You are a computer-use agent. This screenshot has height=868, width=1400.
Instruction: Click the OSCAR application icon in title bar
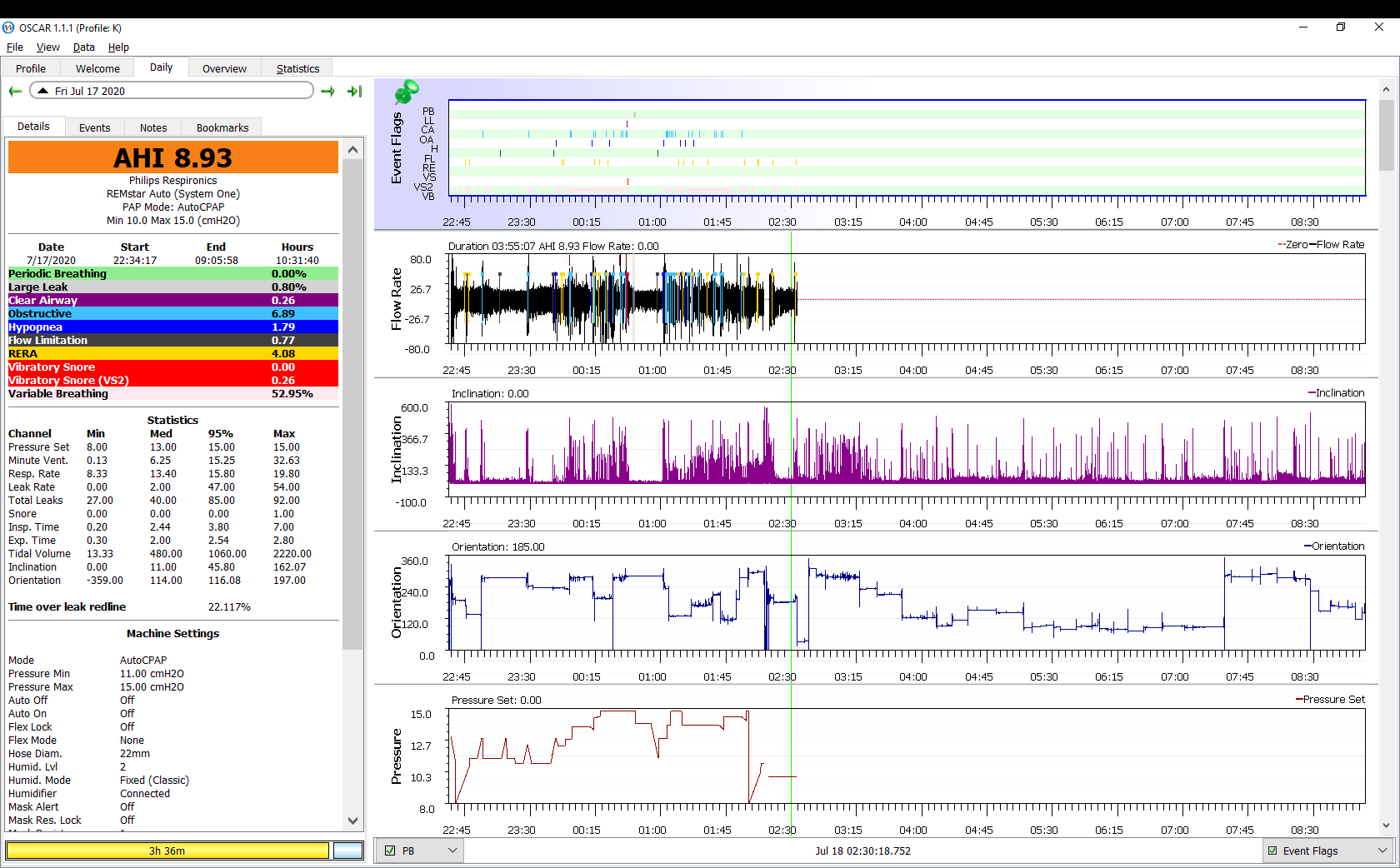(x=8, y=27)
